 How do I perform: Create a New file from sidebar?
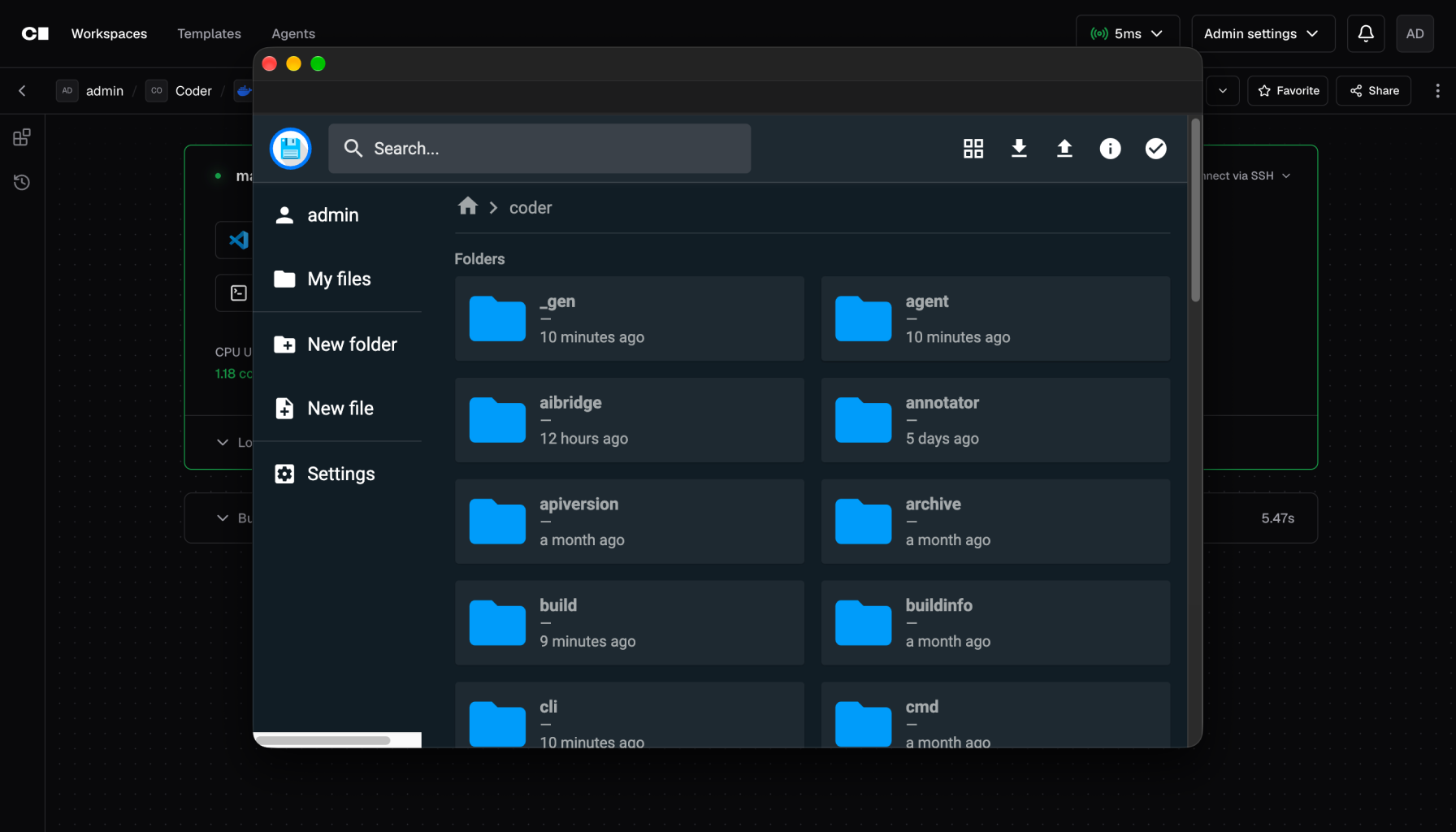pyautogui.click(x=337, y=409)
